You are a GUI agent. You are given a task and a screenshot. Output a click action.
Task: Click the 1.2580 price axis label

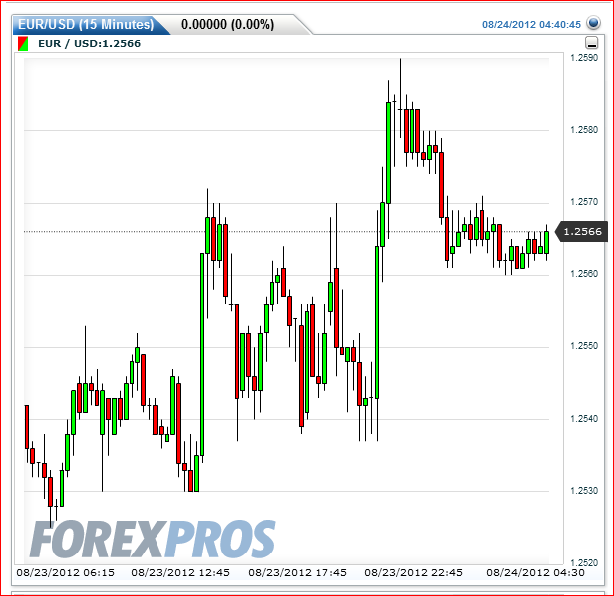(x=584, y=130)
